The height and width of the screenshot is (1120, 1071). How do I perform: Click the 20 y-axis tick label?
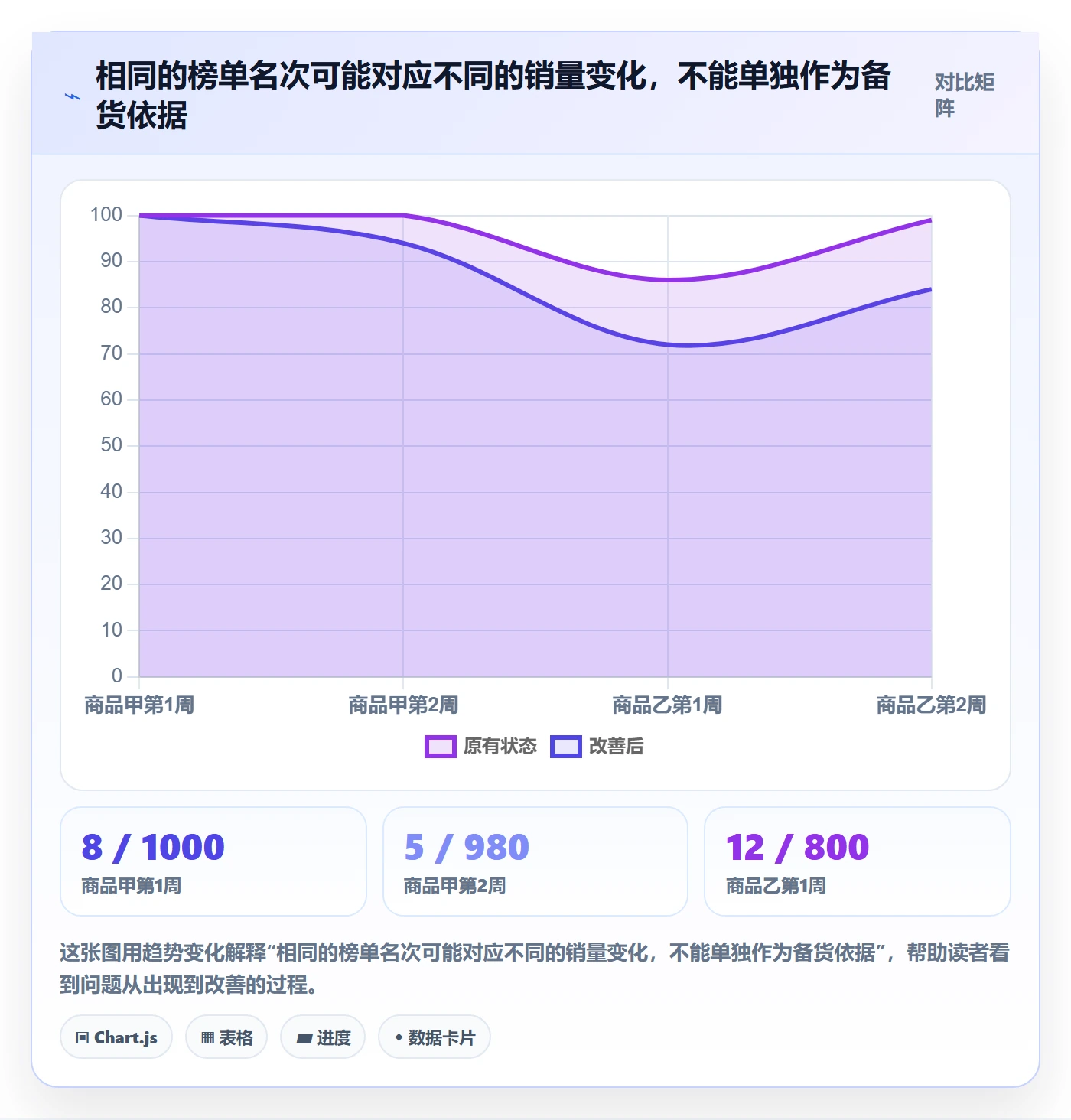(x=112, y=584)
